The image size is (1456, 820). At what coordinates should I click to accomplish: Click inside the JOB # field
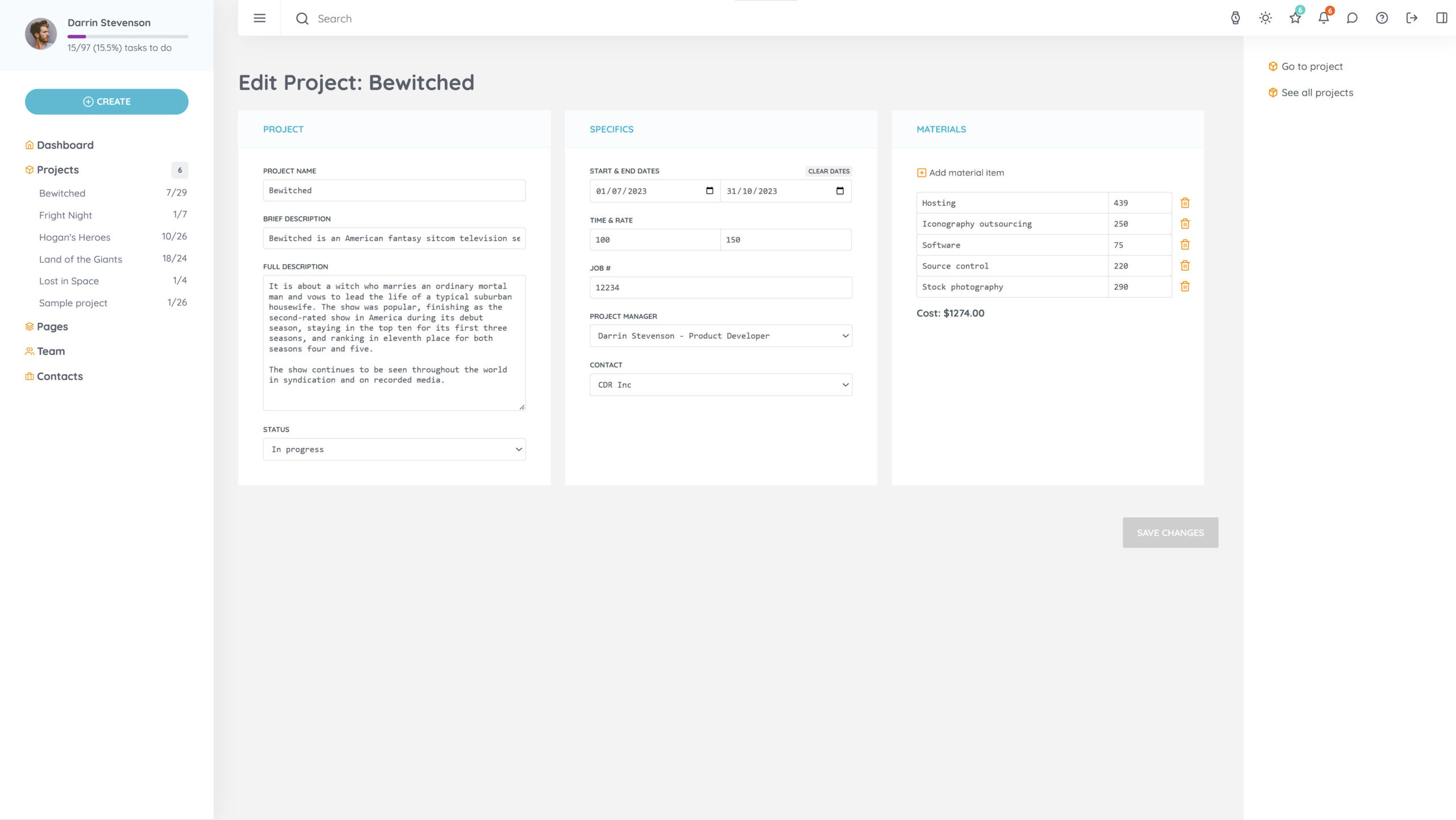(x=719, y=287)
